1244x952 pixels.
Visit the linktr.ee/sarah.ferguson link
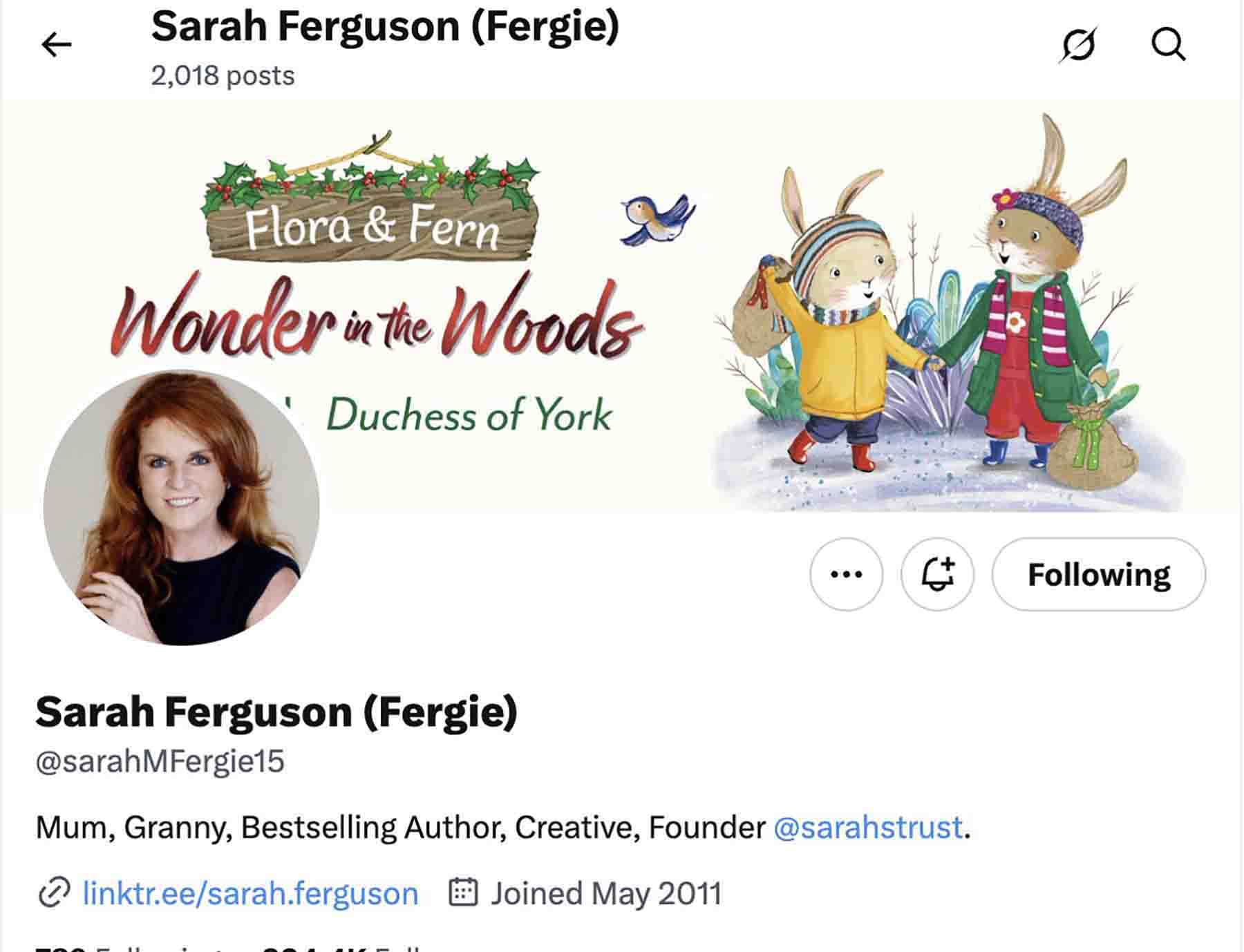coord(250,893)
